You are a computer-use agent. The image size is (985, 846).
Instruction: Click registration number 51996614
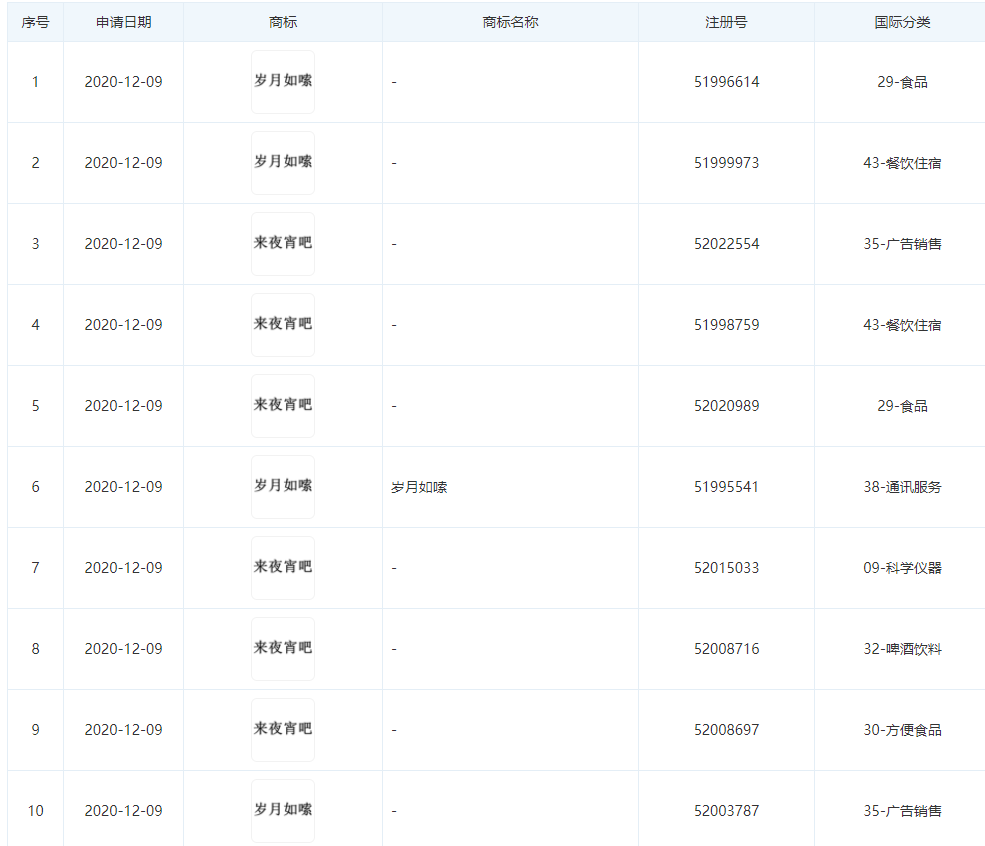726,82
